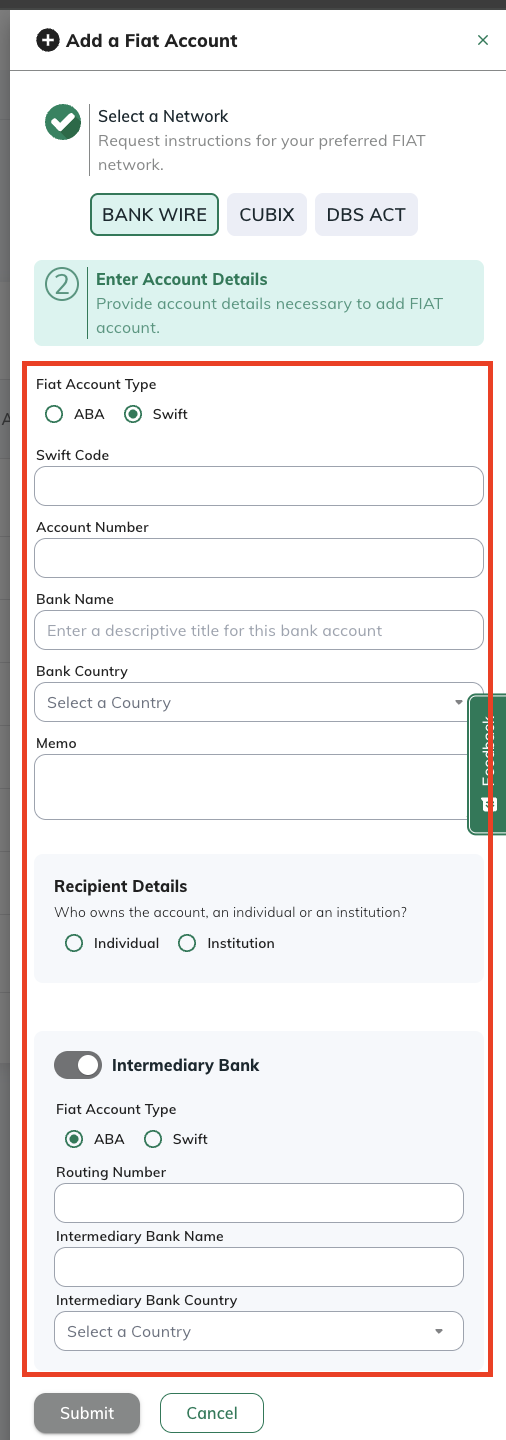Viewport: 506px width, 1440px height.
Task: Expand the Intermediary Bank Country dropdown
Action: click(259, 1331)
